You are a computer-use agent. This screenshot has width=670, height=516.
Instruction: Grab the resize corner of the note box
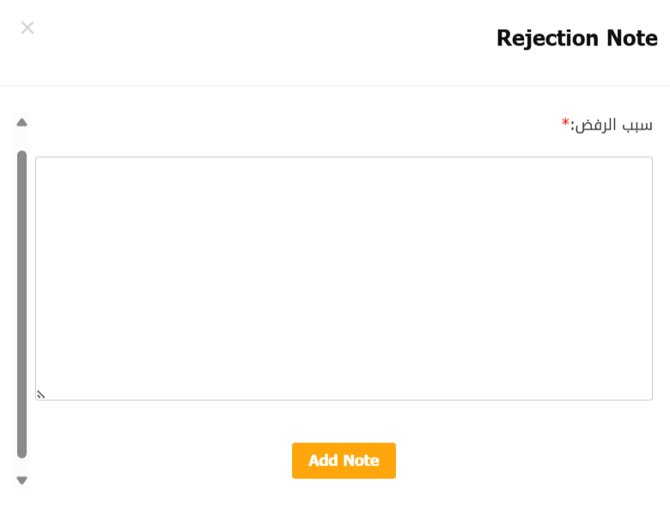click(x=41, y=394)
